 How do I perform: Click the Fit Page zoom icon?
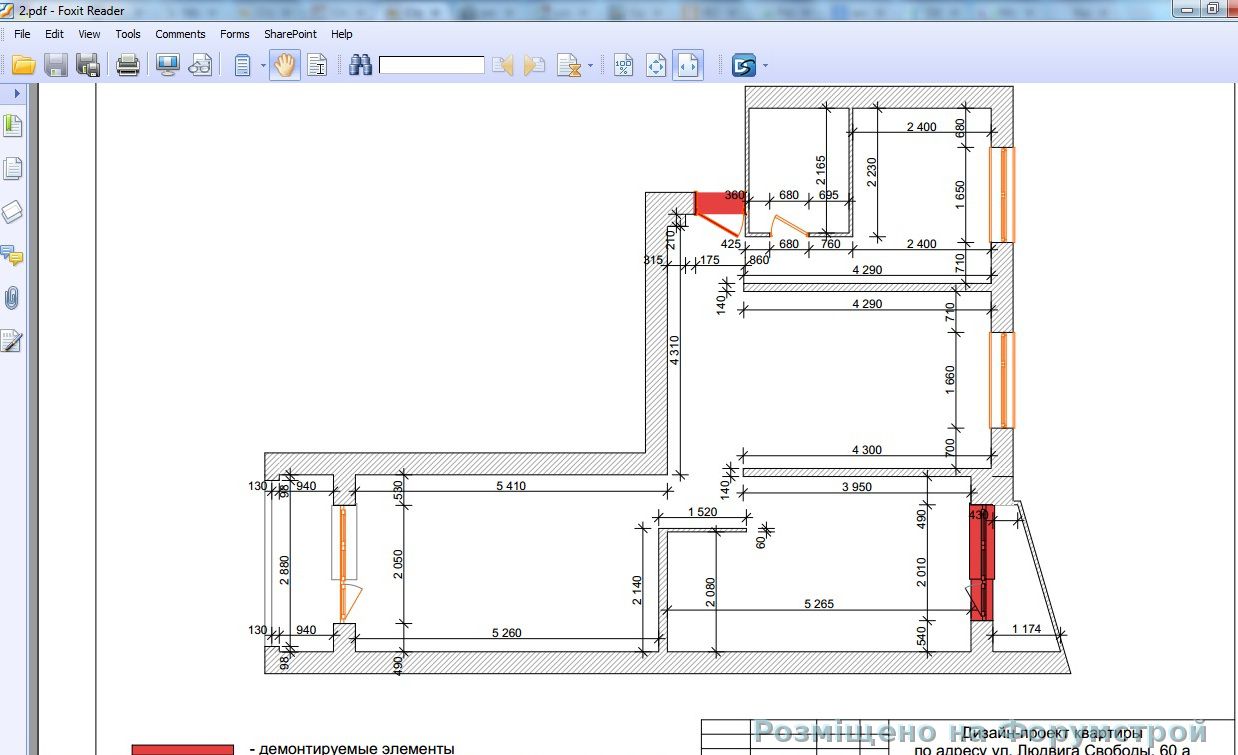655,66
